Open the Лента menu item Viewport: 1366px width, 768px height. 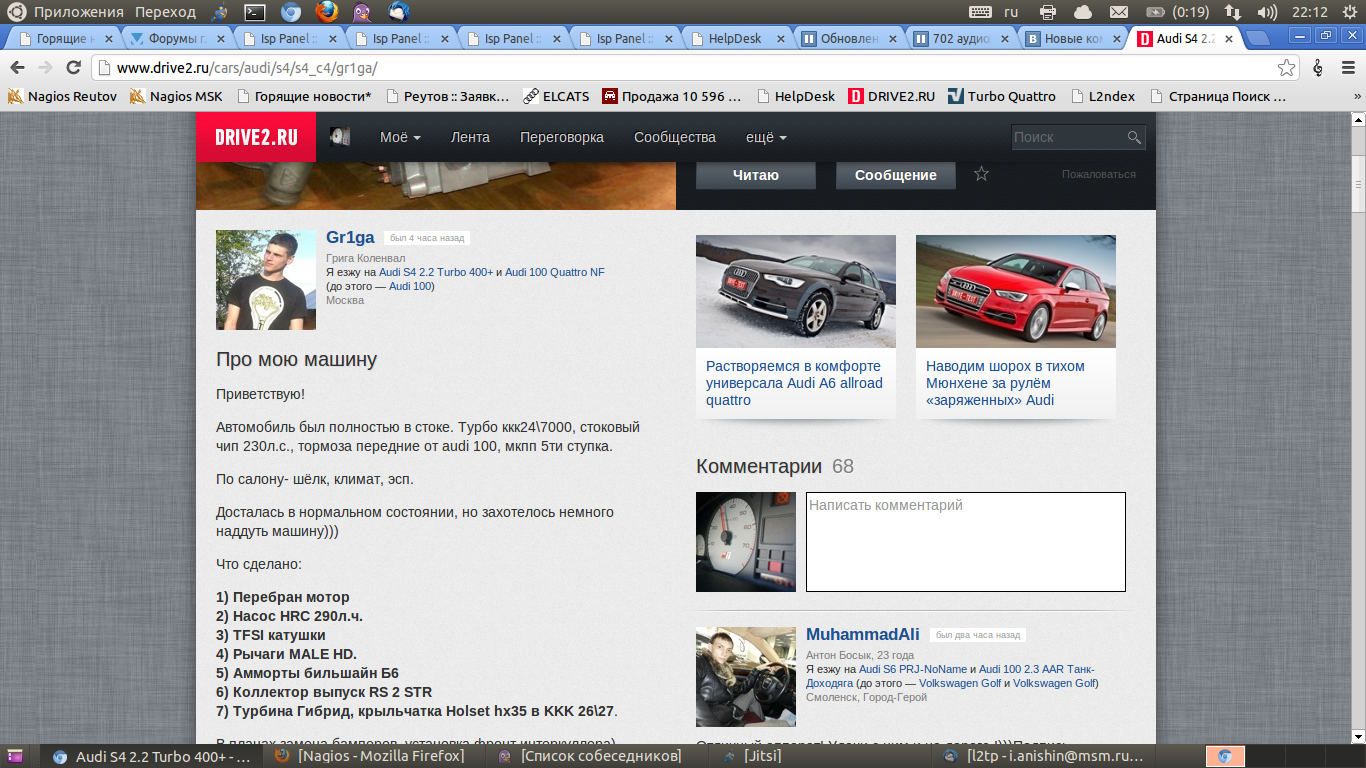pyautogui.click(x=470, y=137)
